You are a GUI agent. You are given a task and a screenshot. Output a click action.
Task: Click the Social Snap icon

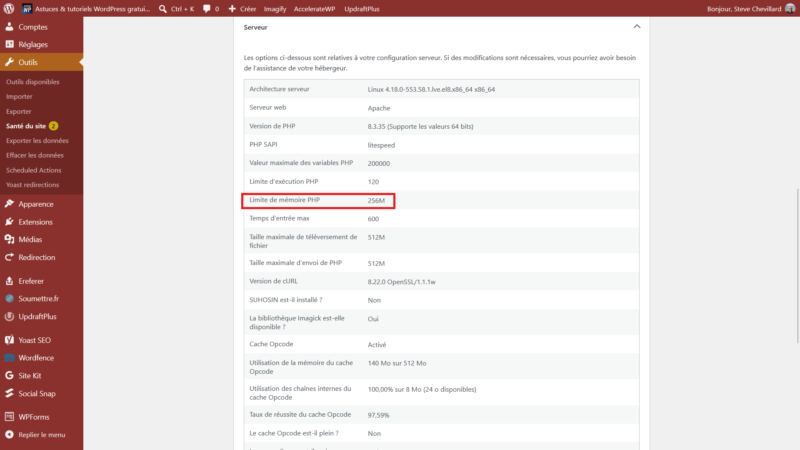pyautogui.click(x=9, y=393)
